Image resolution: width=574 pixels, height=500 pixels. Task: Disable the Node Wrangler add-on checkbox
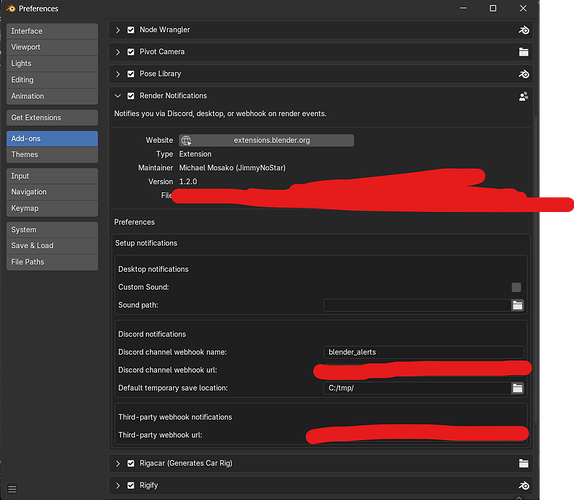131,30
